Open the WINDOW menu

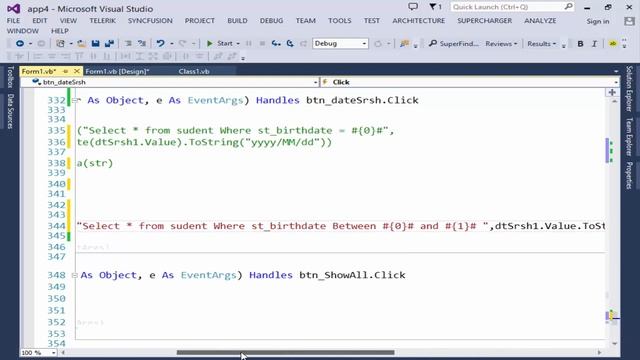[x=22, y=31]
